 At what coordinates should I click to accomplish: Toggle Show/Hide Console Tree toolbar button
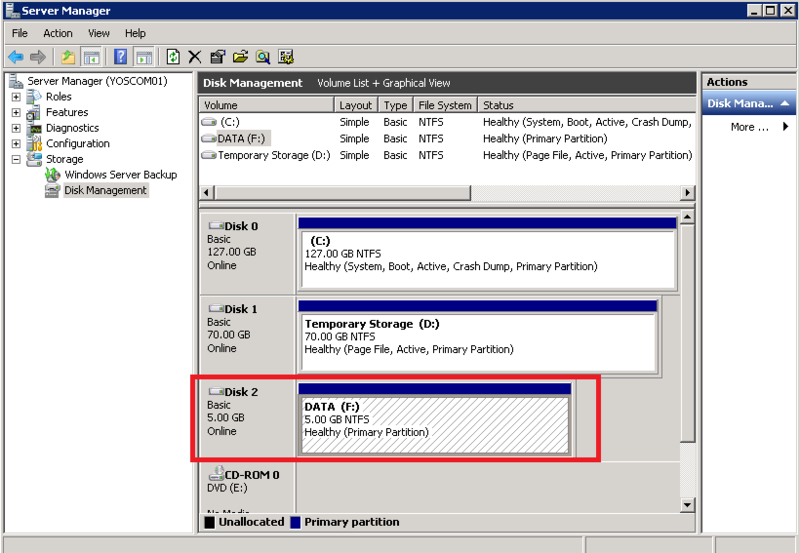[92, 57]
